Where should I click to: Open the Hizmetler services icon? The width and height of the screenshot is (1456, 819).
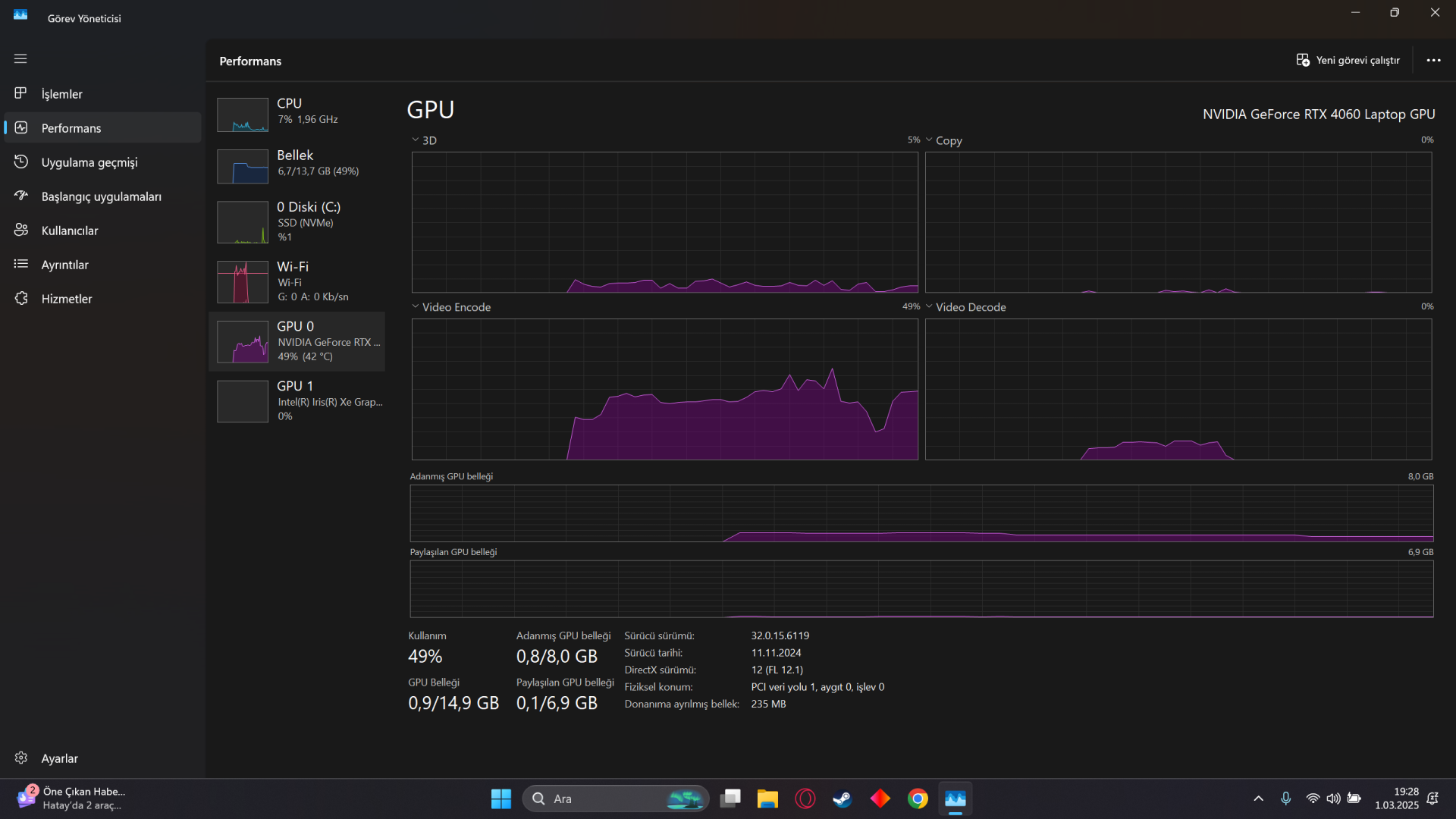[x=21, y=298]
